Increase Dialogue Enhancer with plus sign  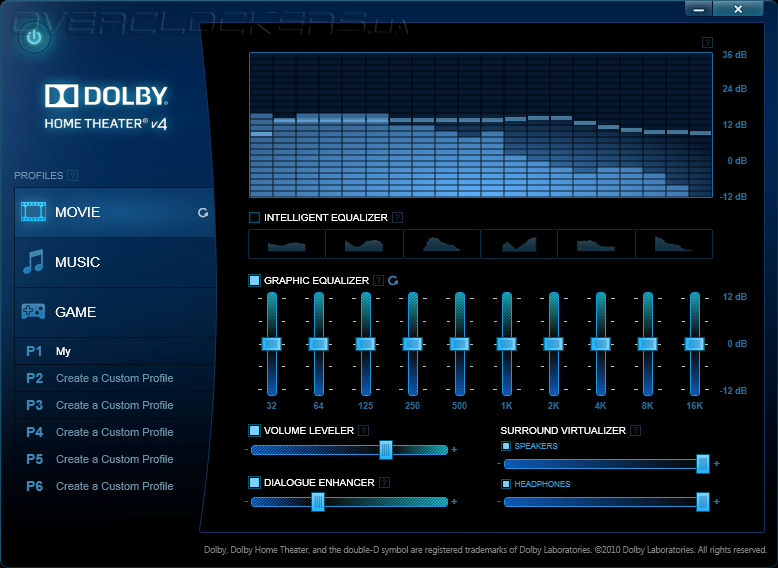(454, 502)
